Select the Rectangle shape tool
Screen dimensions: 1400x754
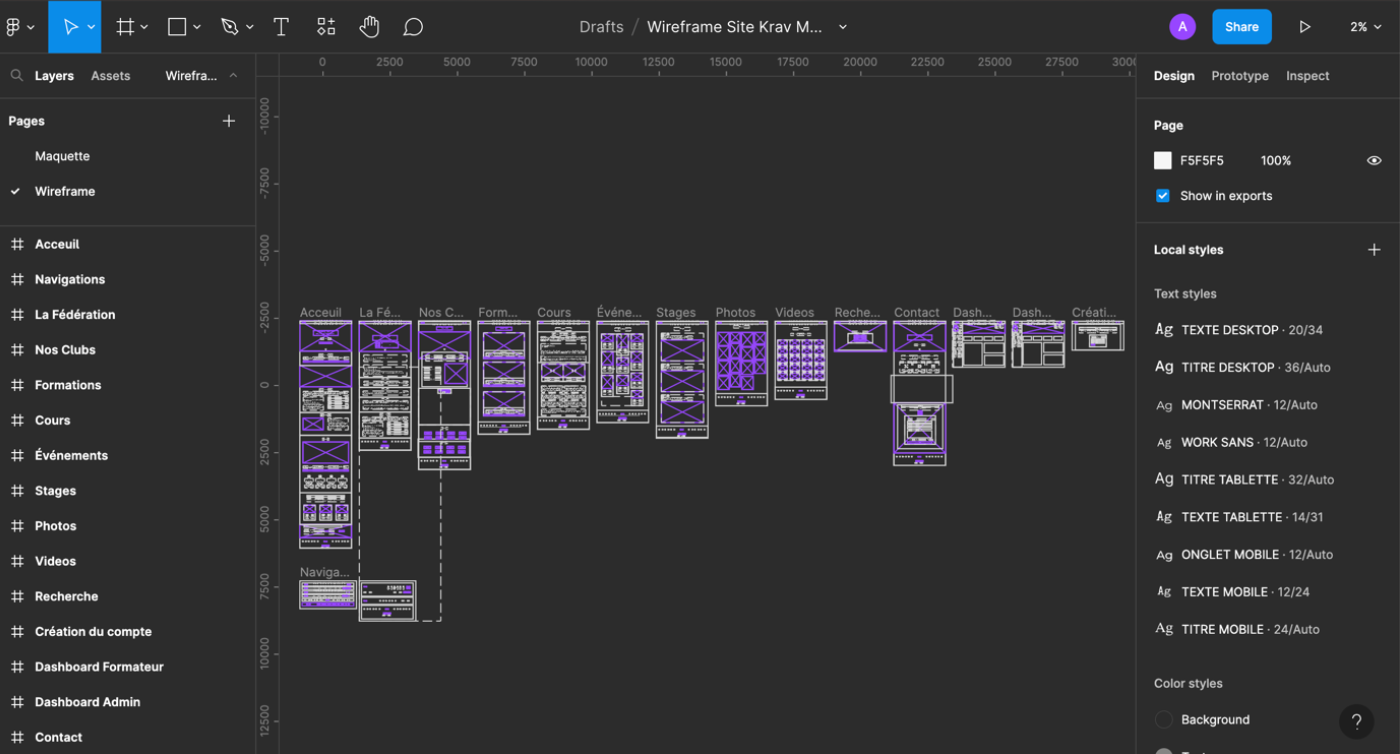pyautogui.click(x=177, y=27)
